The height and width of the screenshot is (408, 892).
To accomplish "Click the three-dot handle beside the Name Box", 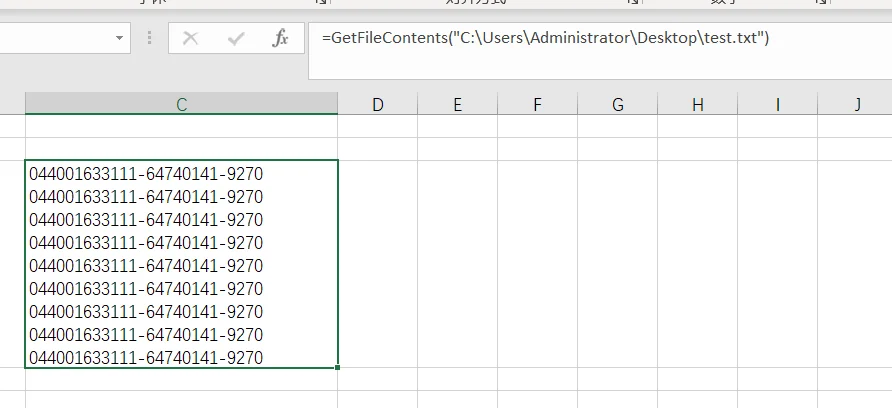I will (x=150, y=38).
